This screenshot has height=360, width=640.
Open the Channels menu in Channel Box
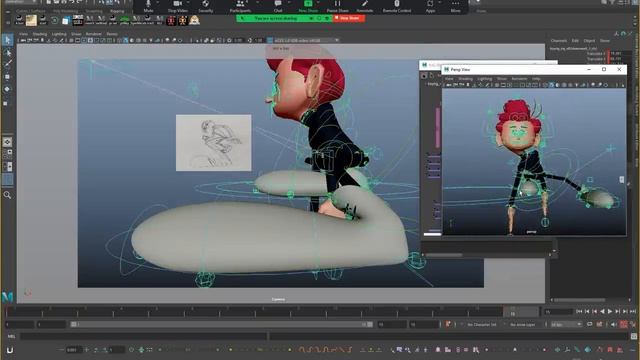tap(559, 41)
